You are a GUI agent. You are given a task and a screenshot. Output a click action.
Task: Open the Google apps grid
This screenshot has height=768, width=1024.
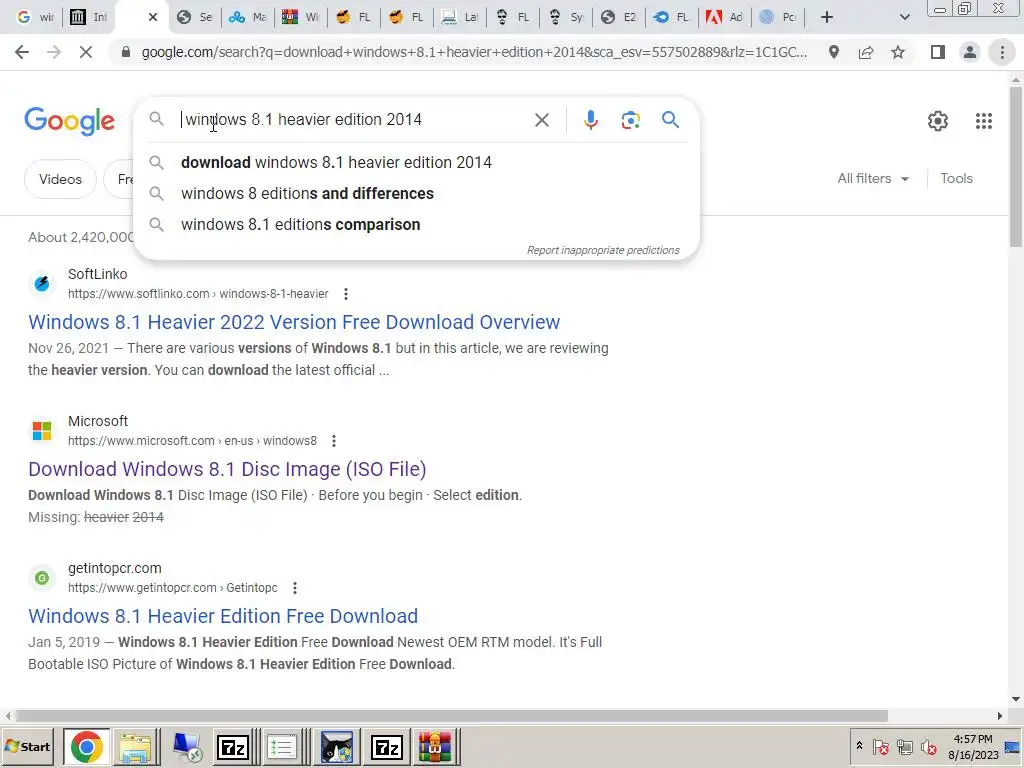[984, 121]
